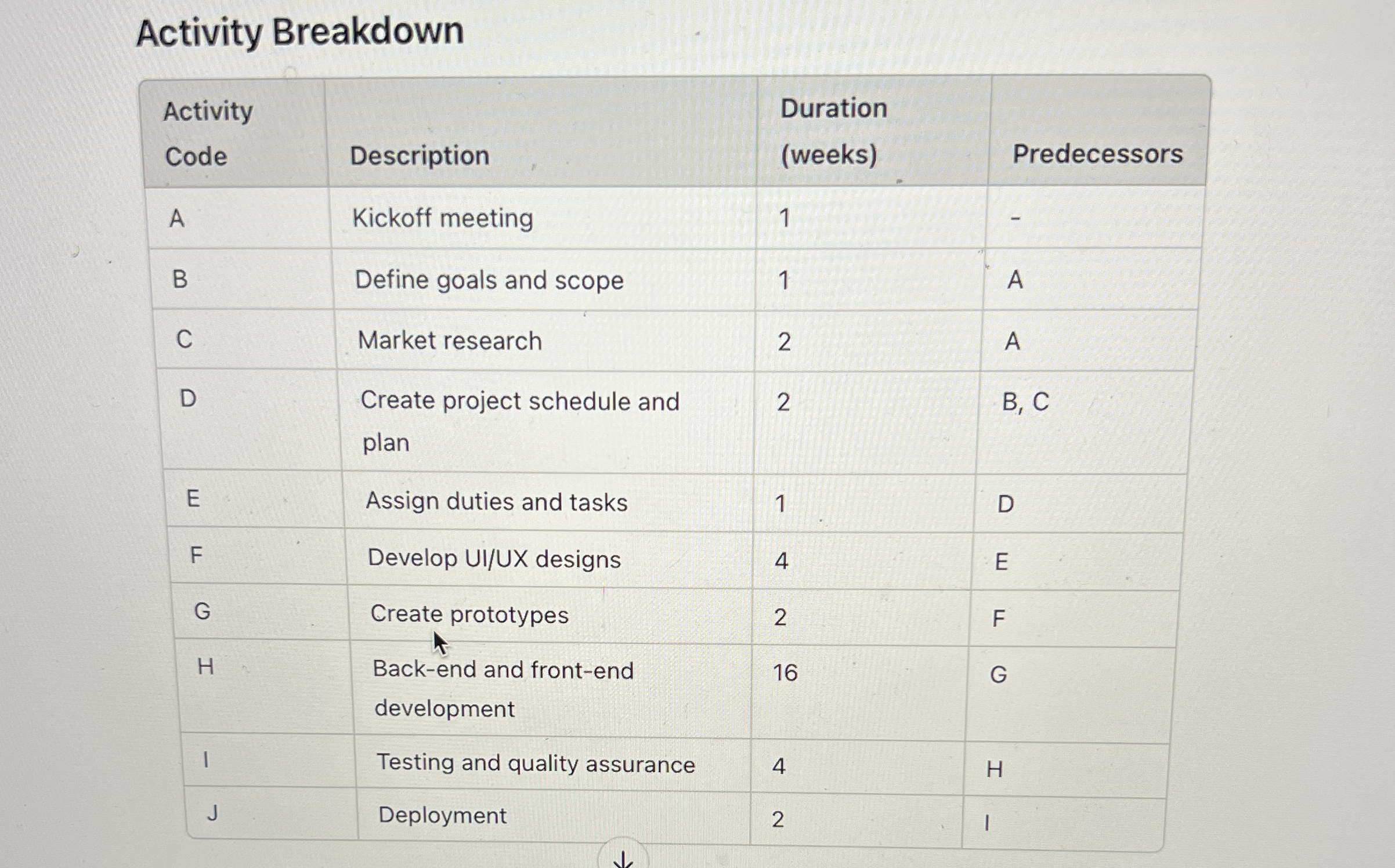Viewport: 1395px width, 868px height.
Task: Click the Predecessors column header
Action: pyautogui.click(x=1099, y=131)
